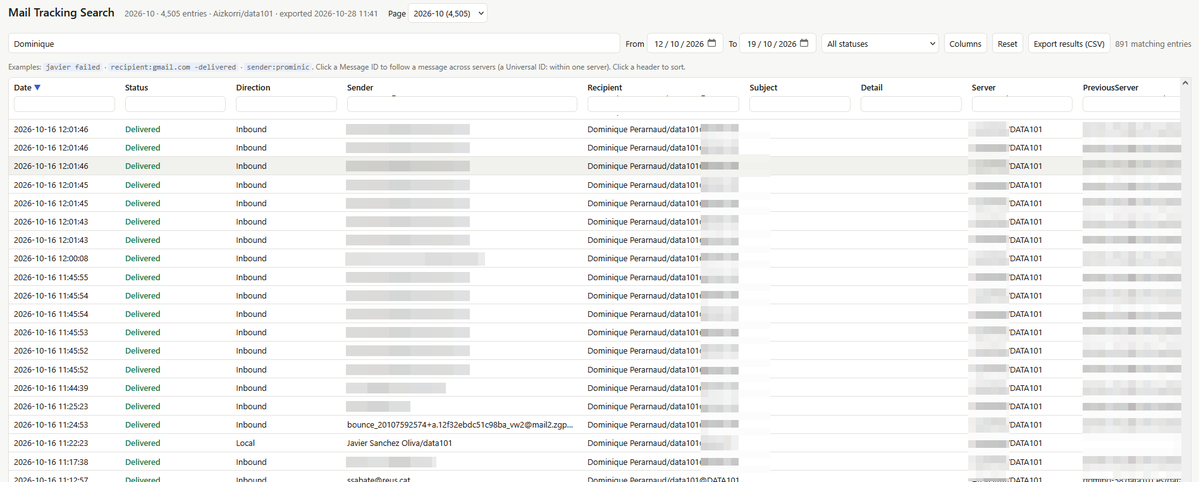Click the 2026-10-16 11:17:38 date cell

pos(50,461)
